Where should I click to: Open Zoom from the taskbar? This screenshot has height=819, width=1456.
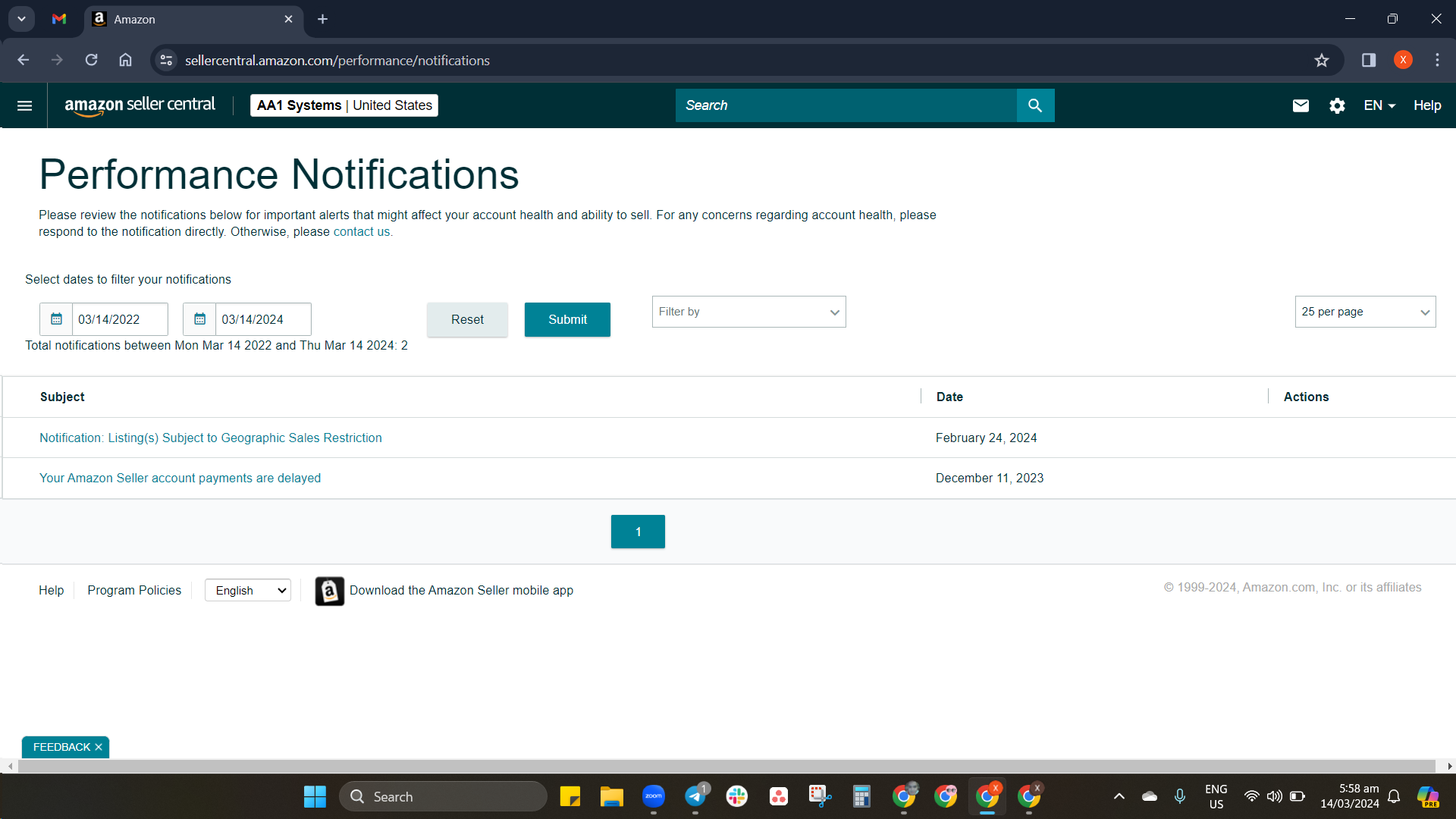[654, 796]
